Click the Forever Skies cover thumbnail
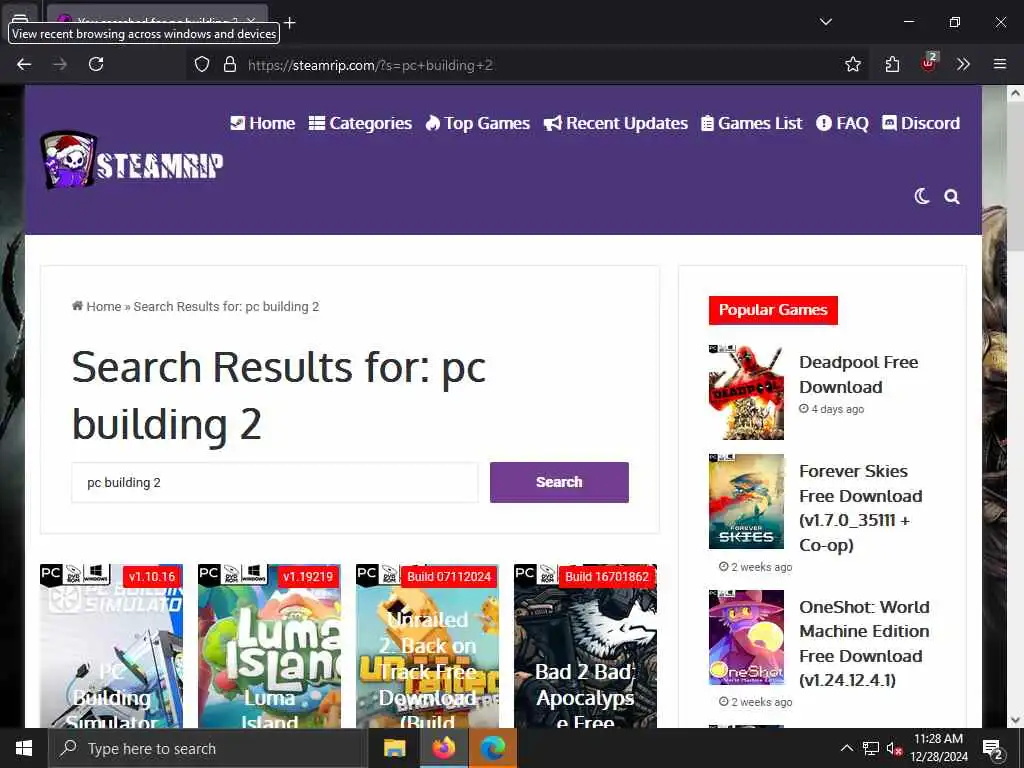Image resolution: width=1024 pixels, height=768 pixels. 746,502
